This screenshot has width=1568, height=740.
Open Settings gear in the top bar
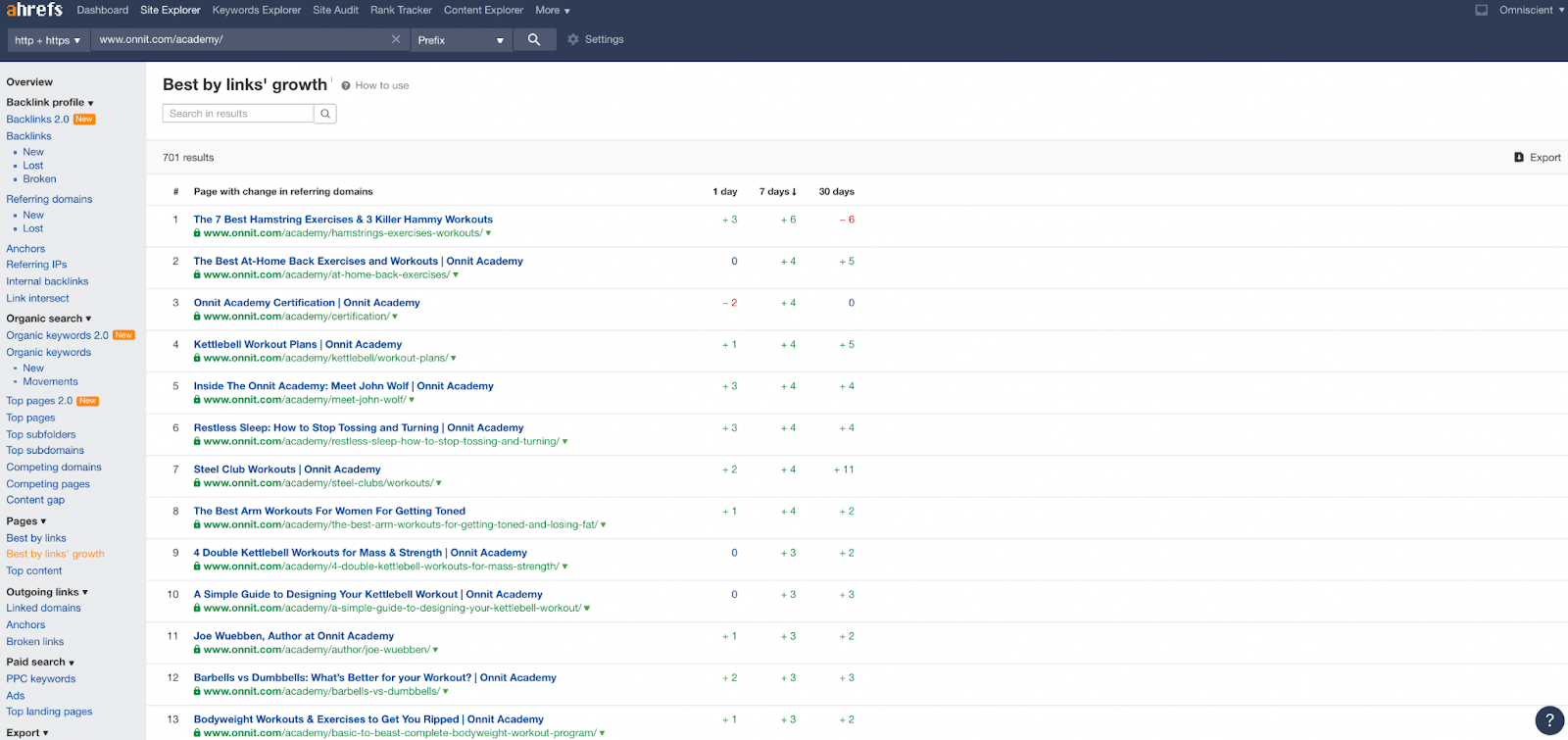(573, 39)
